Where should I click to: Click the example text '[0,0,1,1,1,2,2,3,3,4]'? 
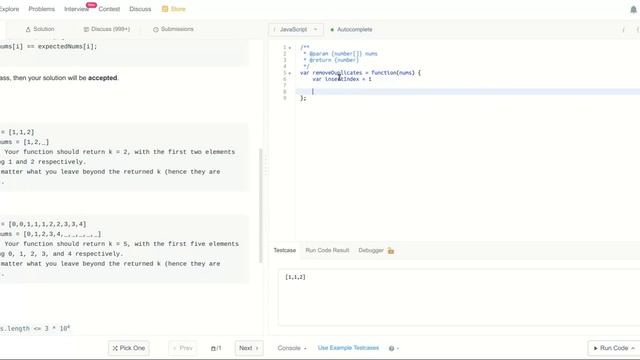pyautogui.click(x=47, y=224)
